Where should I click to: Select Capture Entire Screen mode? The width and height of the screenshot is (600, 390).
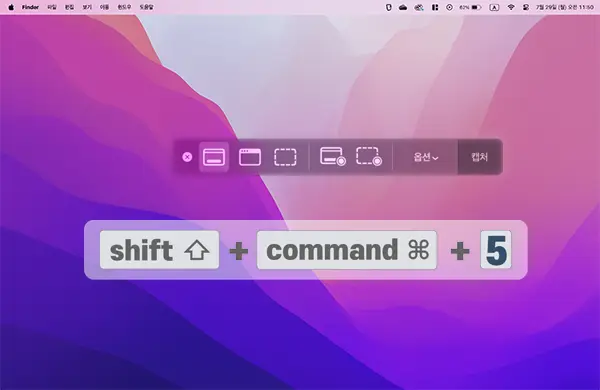pyautogui.click(x=214, y=157)
